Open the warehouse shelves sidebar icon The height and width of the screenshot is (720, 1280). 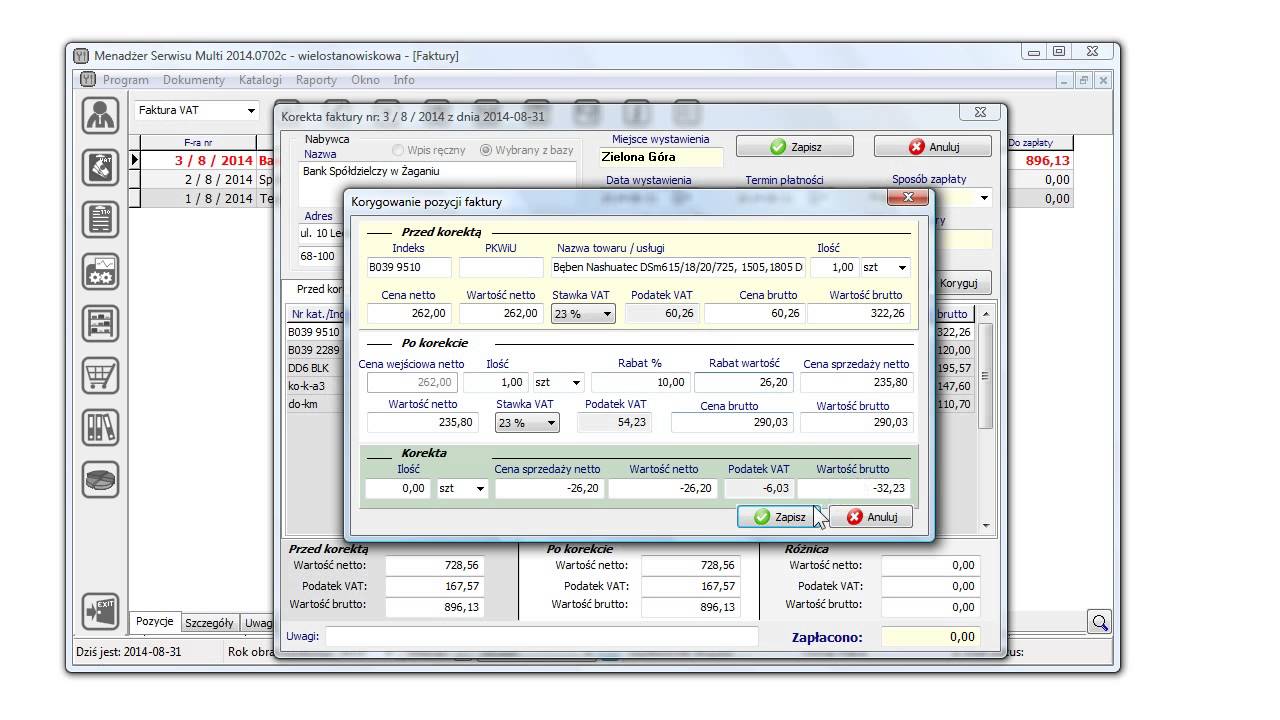101,323
